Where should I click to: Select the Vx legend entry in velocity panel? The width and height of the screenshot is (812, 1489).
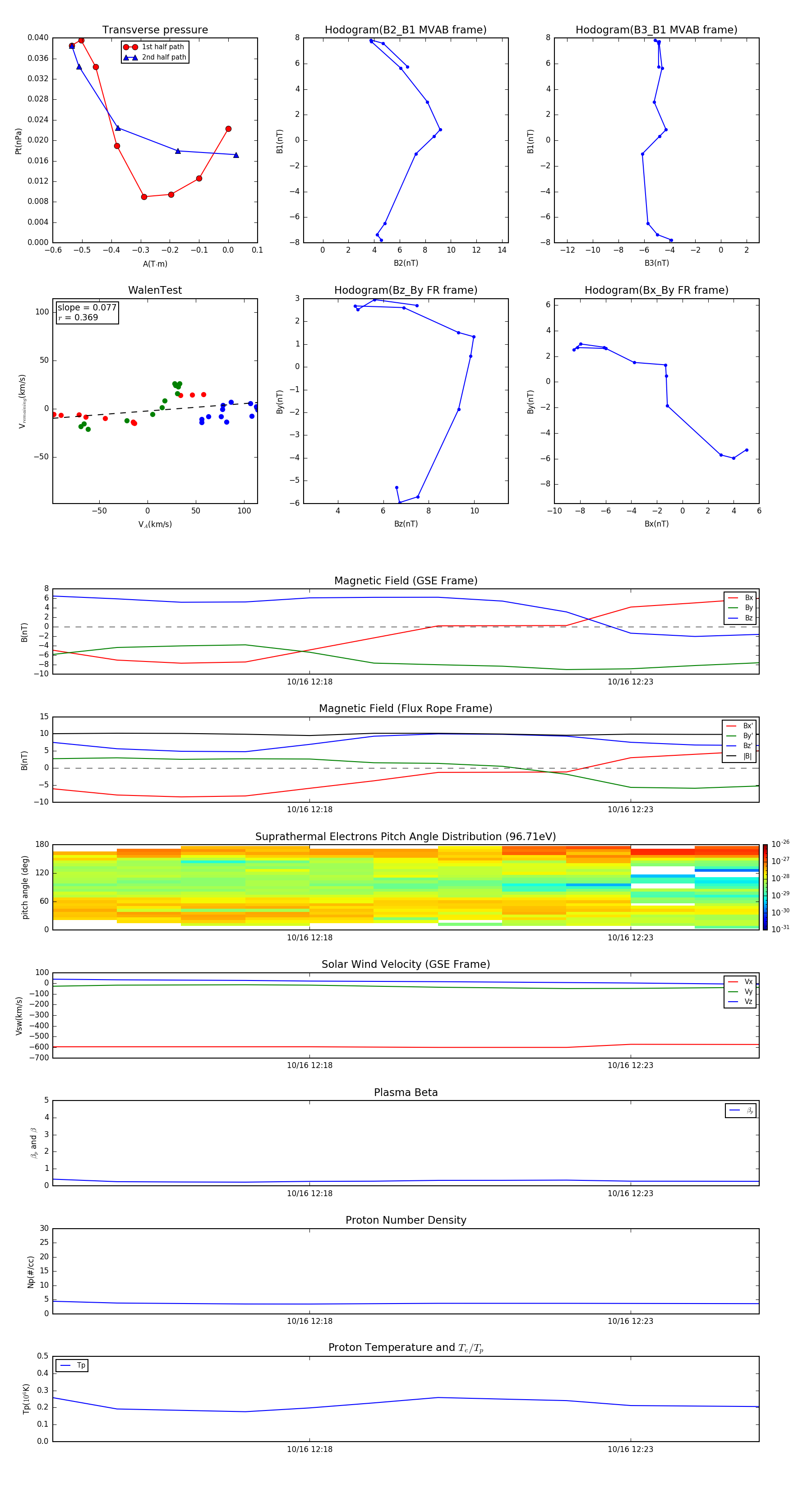point(740,981)
